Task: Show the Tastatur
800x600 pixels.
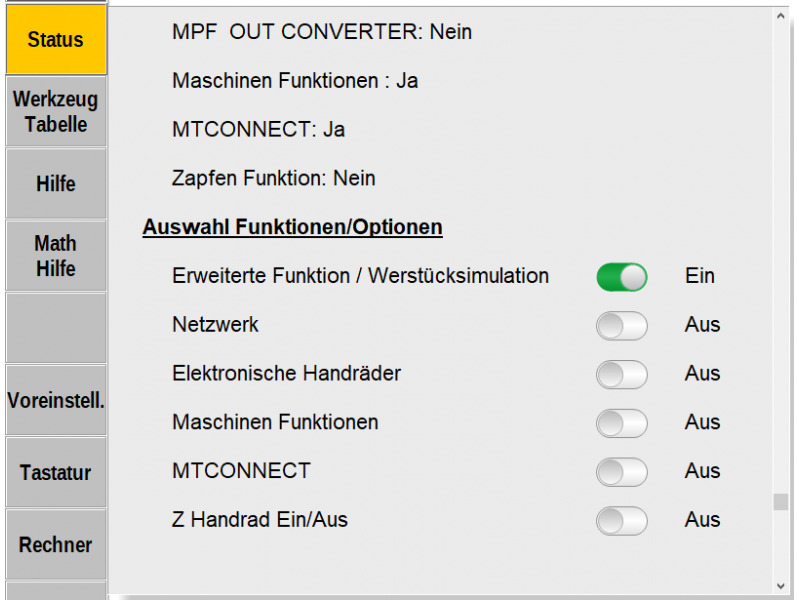Action: click(55, 472)
